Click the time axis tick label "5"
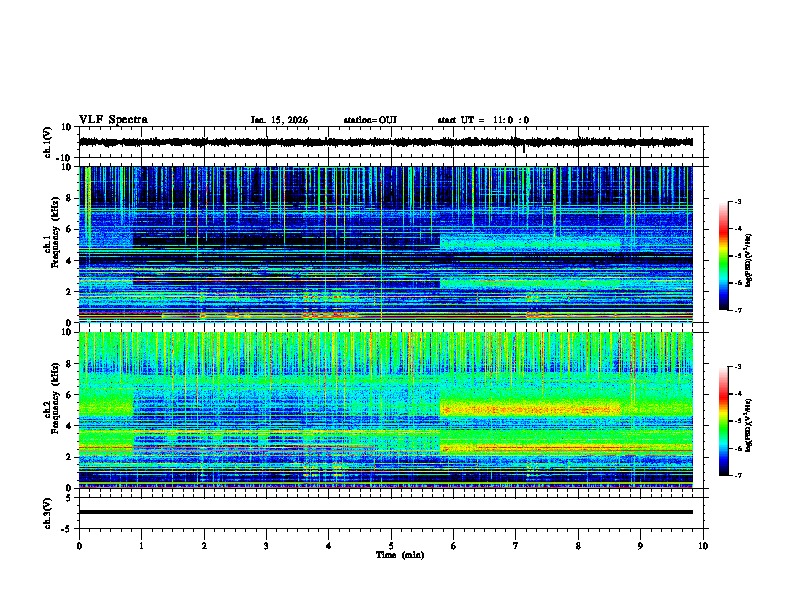This screenshot has width=792, height=612. (391, 546)
